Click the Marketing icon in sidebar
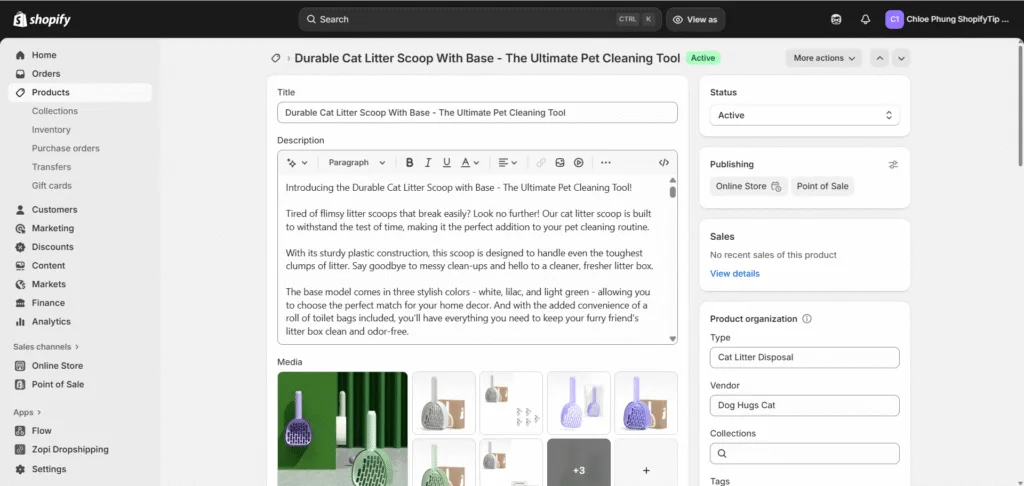Viewport: 1024px width, 486px height. tap(20, 229)
